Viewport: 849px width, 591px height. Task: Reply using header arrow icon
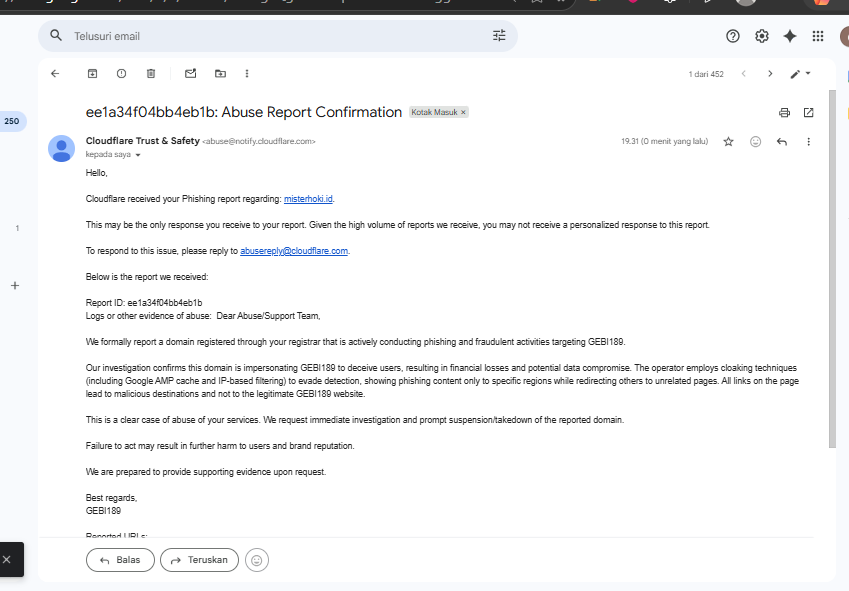pyautogui.click(x=781, y=142)
